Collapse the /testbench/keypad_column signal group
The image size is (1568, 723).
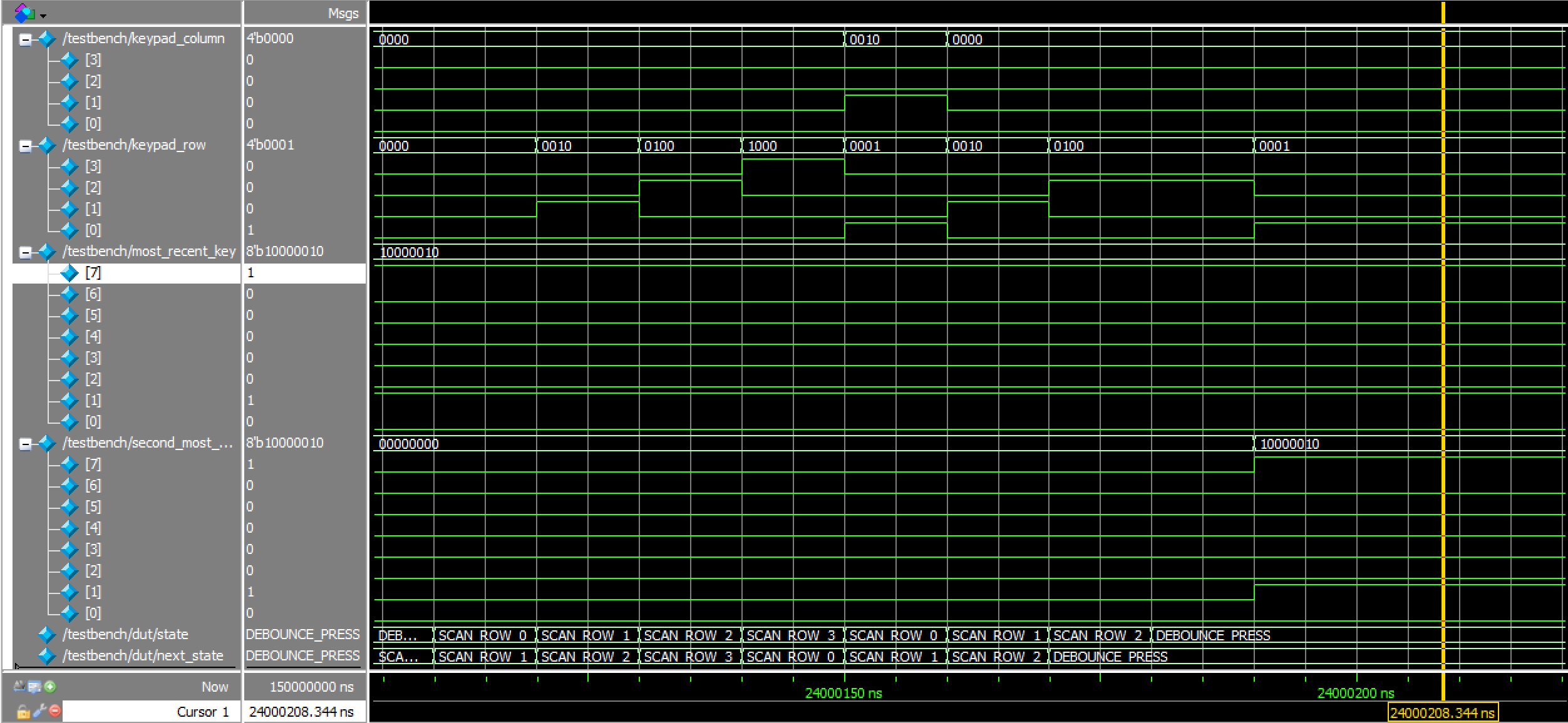26,39
